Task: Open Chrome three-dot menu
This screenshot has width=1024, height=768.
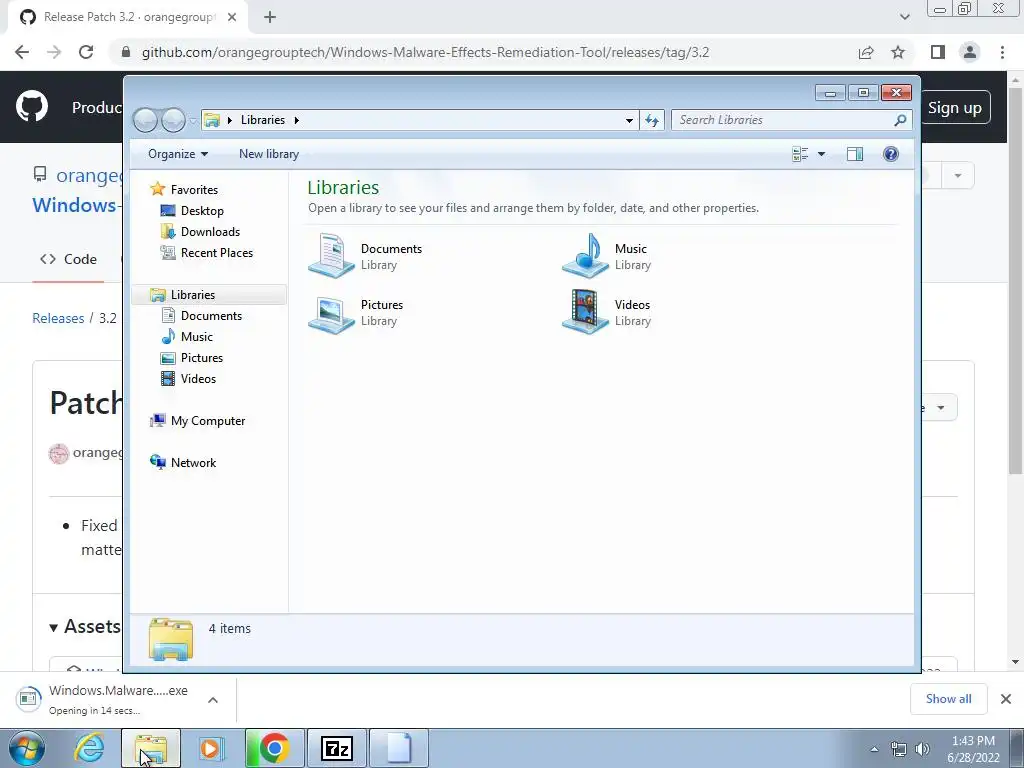Action: coord(1002,52)
